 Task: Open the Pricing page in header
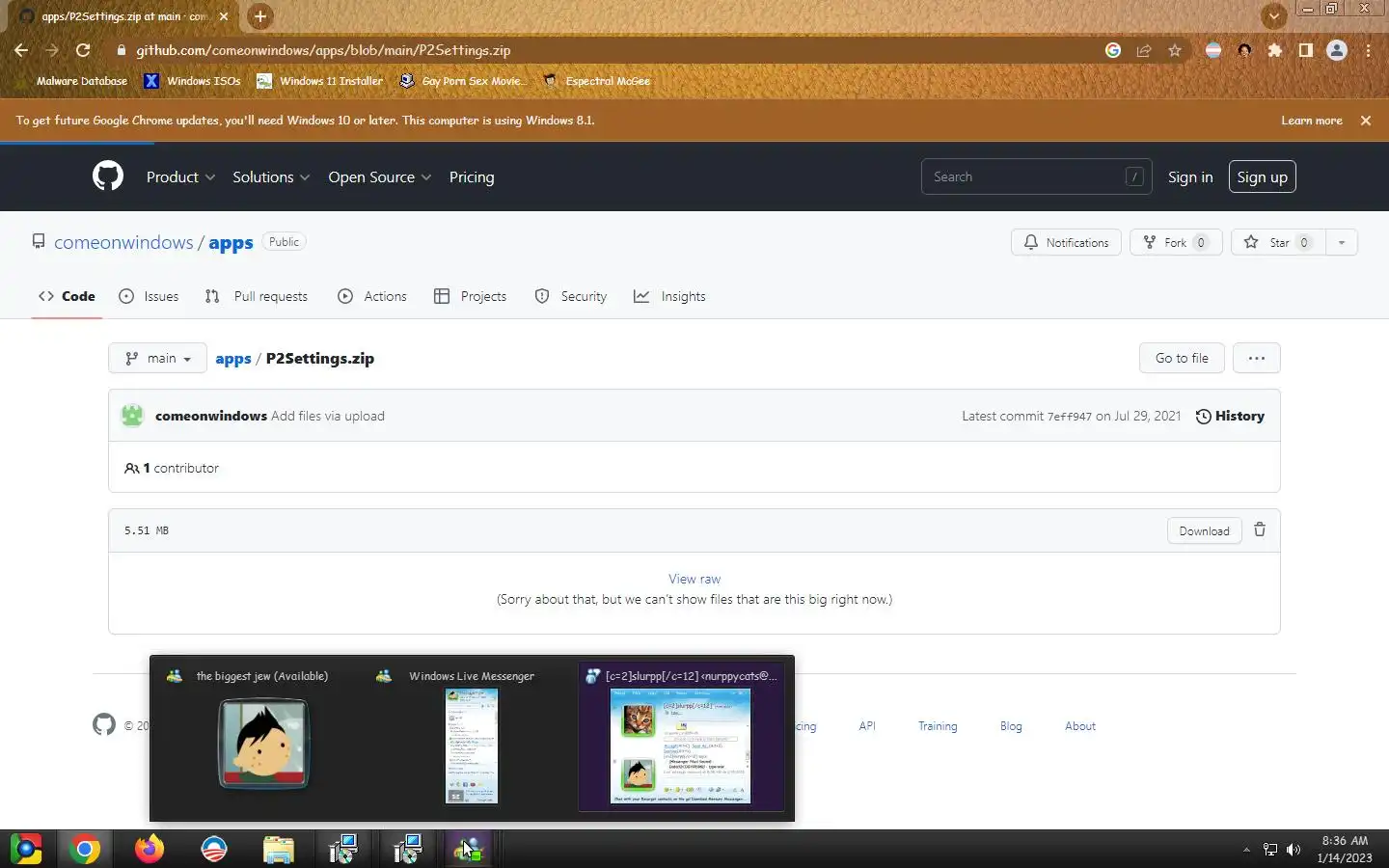(472, 177)
